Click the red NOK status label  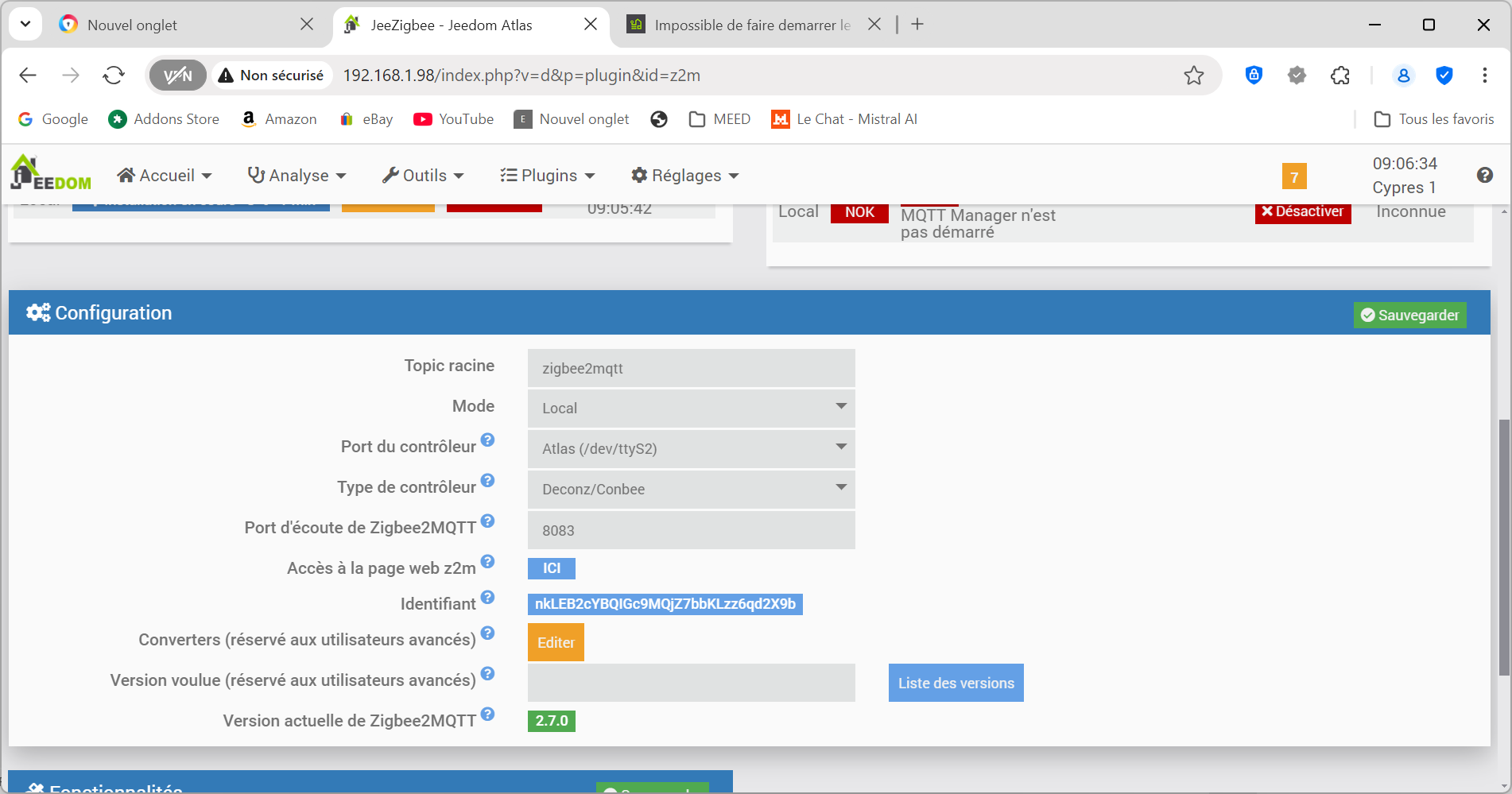859,212
